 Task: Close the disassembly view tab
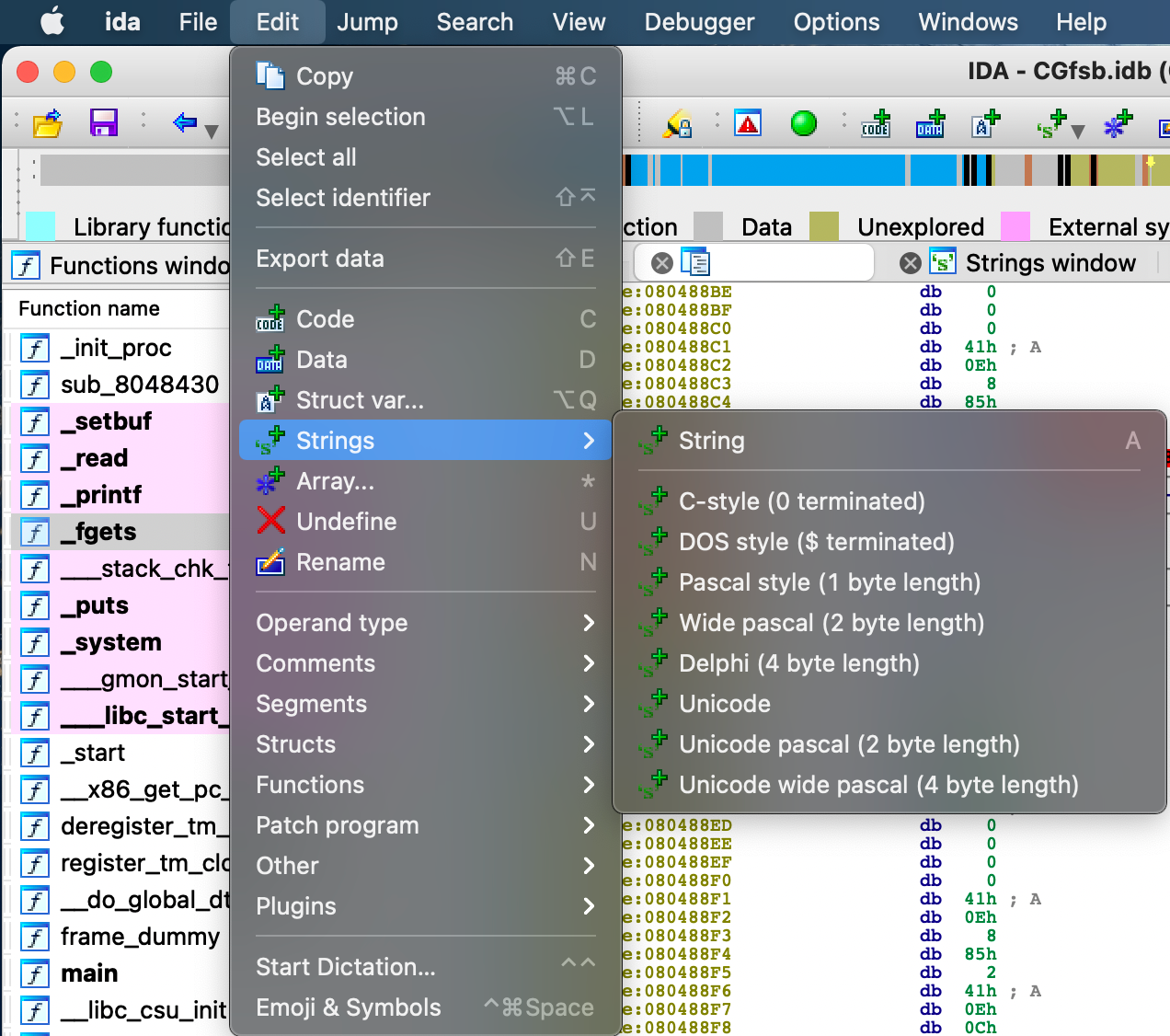click(661, 263)
